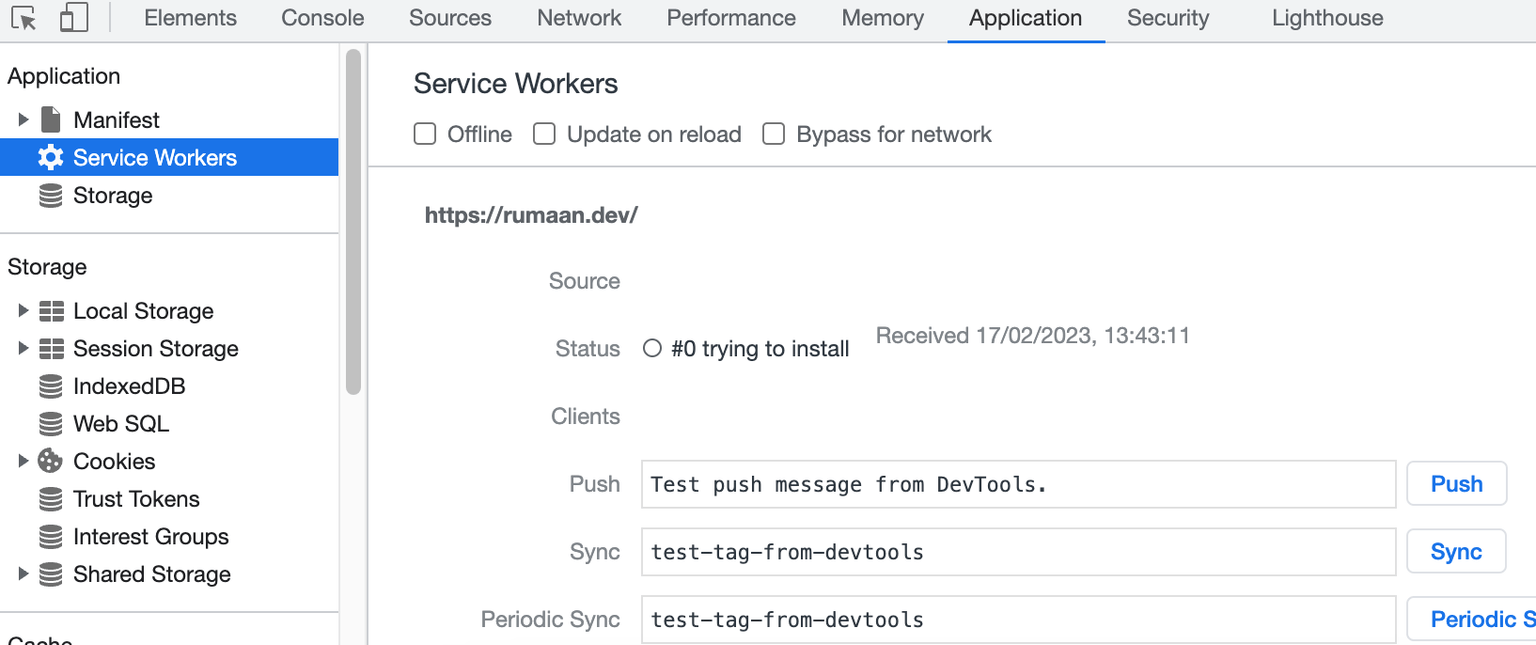Click the Service Workers panel heading
This screenshot has width=1536, height=645.
(516, 84)
